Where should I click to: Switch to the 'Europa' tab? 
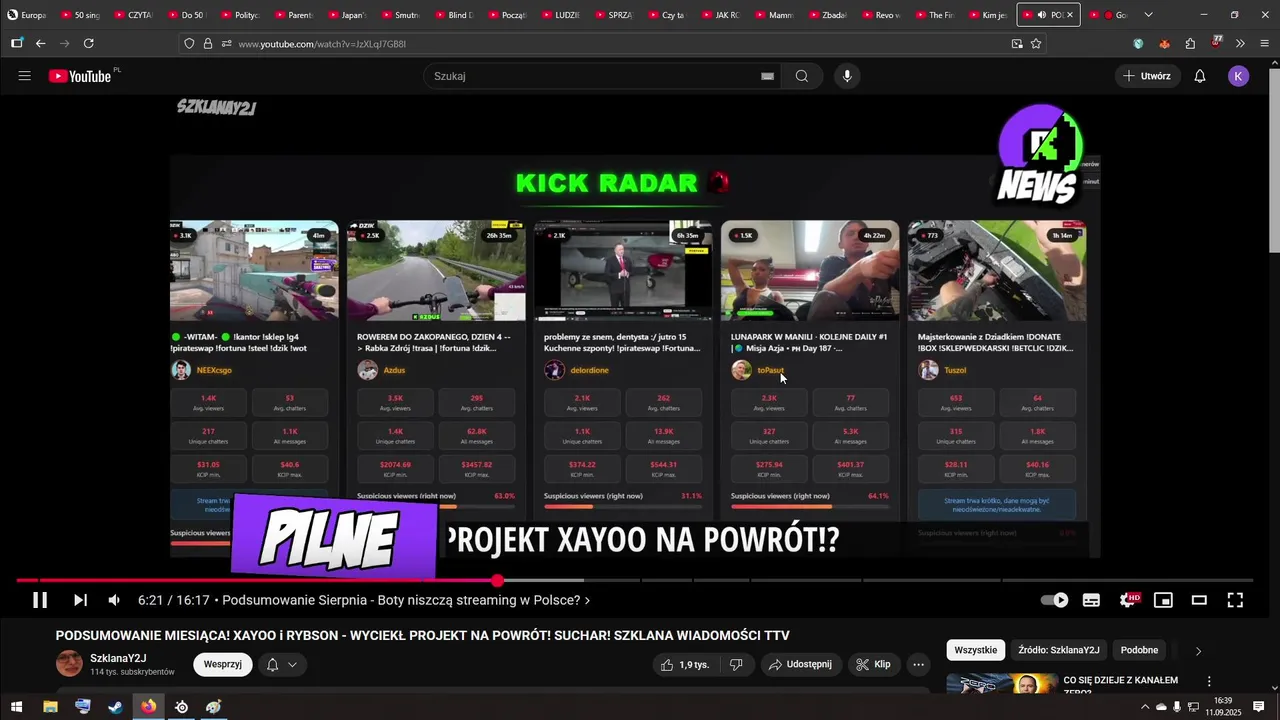(x=27, y=15)
